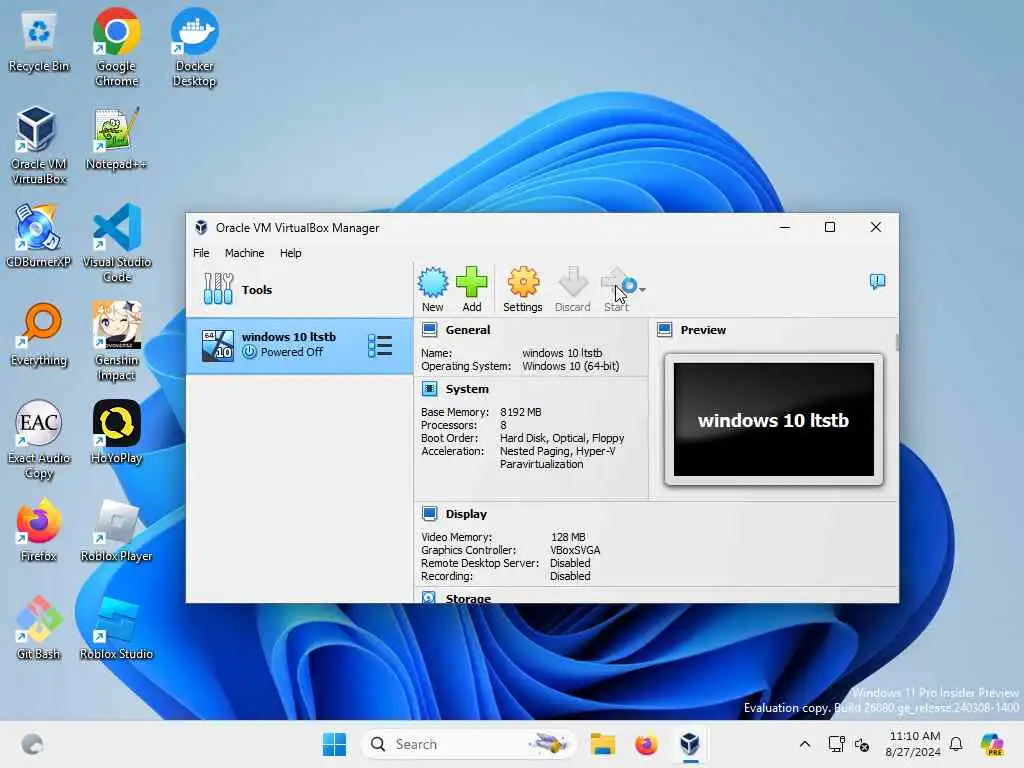
Task: Click the System section chip icon
Action: (x=429, y=389)
